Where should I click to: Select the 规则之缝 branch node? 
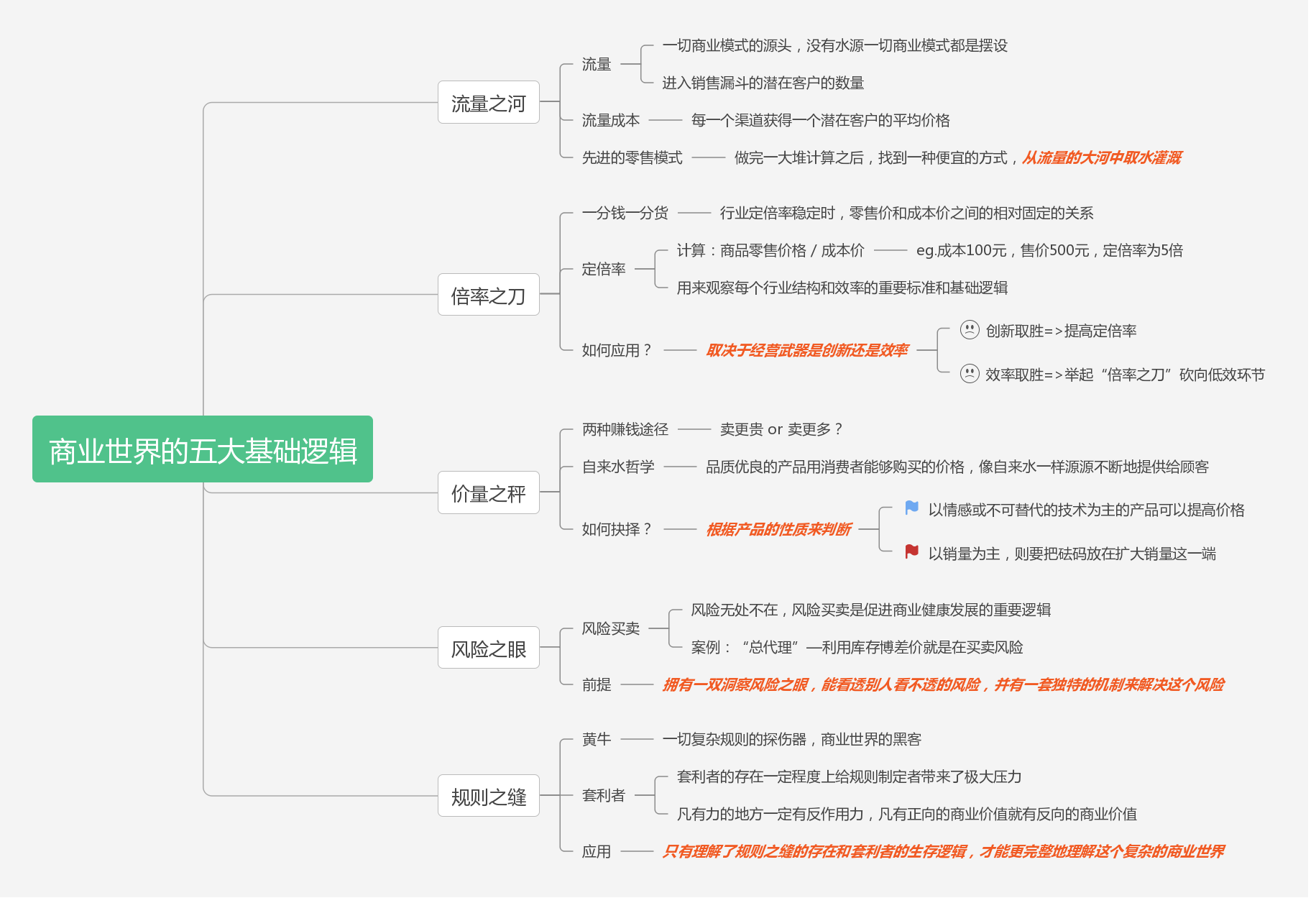[x=489, y=796]
